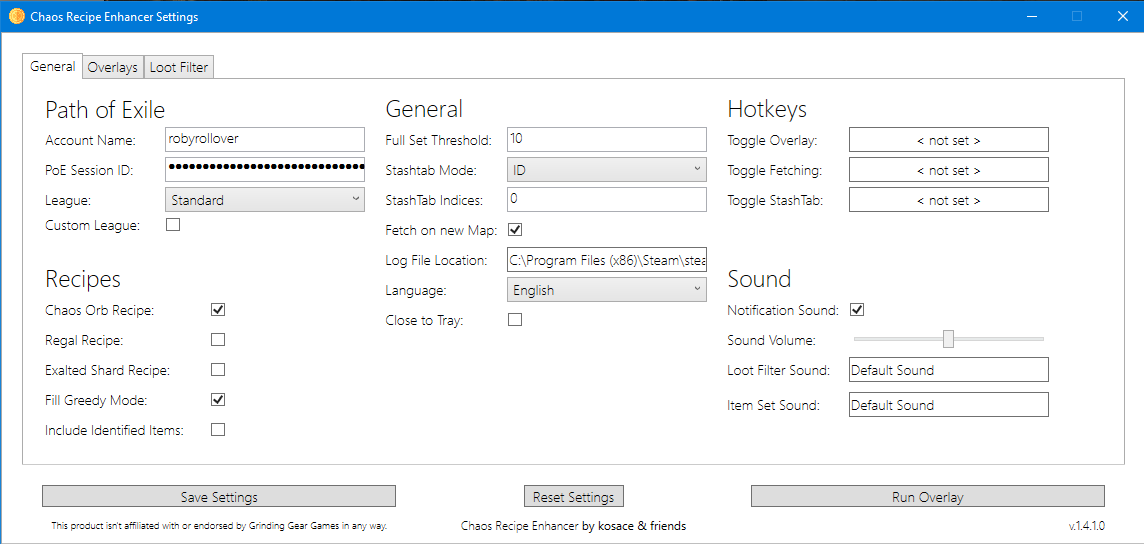Enable the Regal Recipe checkbox
This screenshot has width=1144, height=544.
tap(217, 340)
